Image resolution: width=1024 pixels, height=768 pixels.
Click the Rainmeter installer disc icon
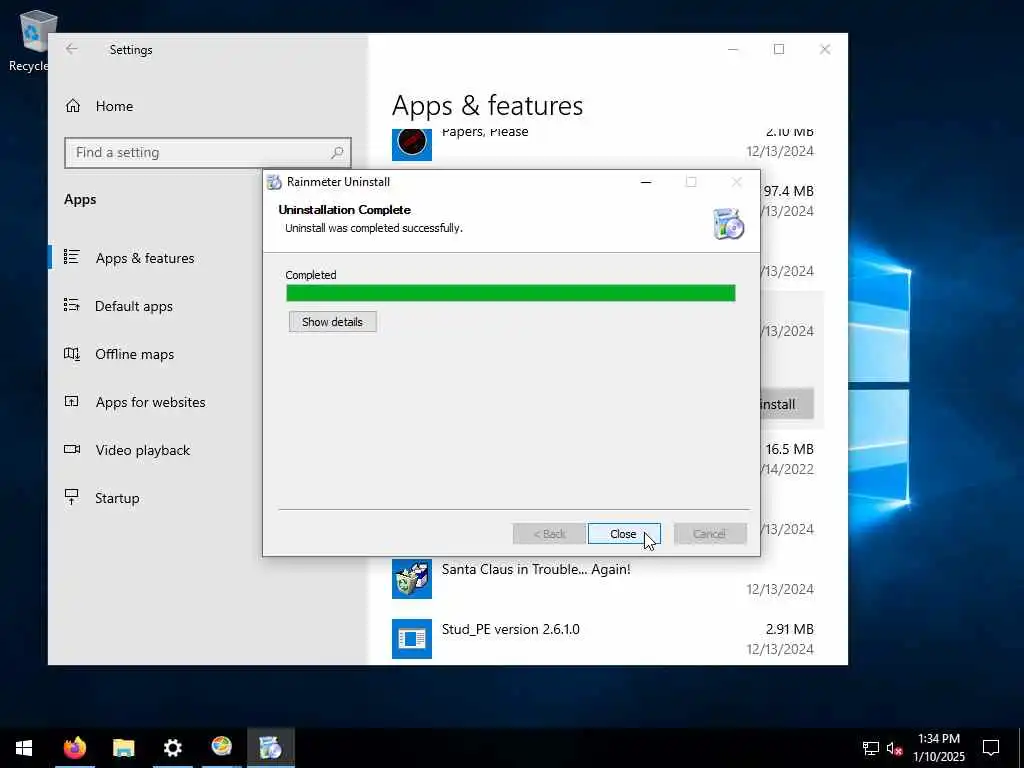click(728, 224)
